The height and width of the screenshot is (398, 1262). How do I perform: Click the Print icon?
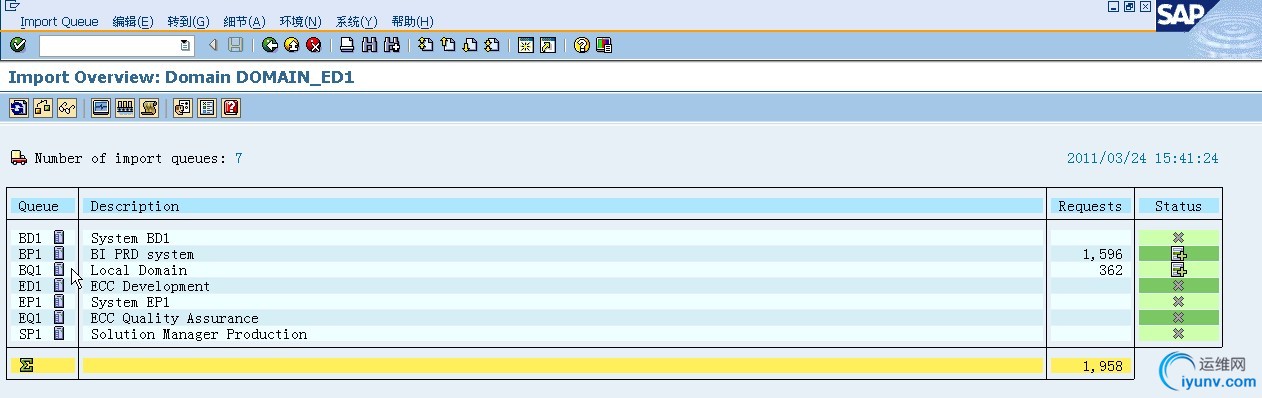[347, 45]
